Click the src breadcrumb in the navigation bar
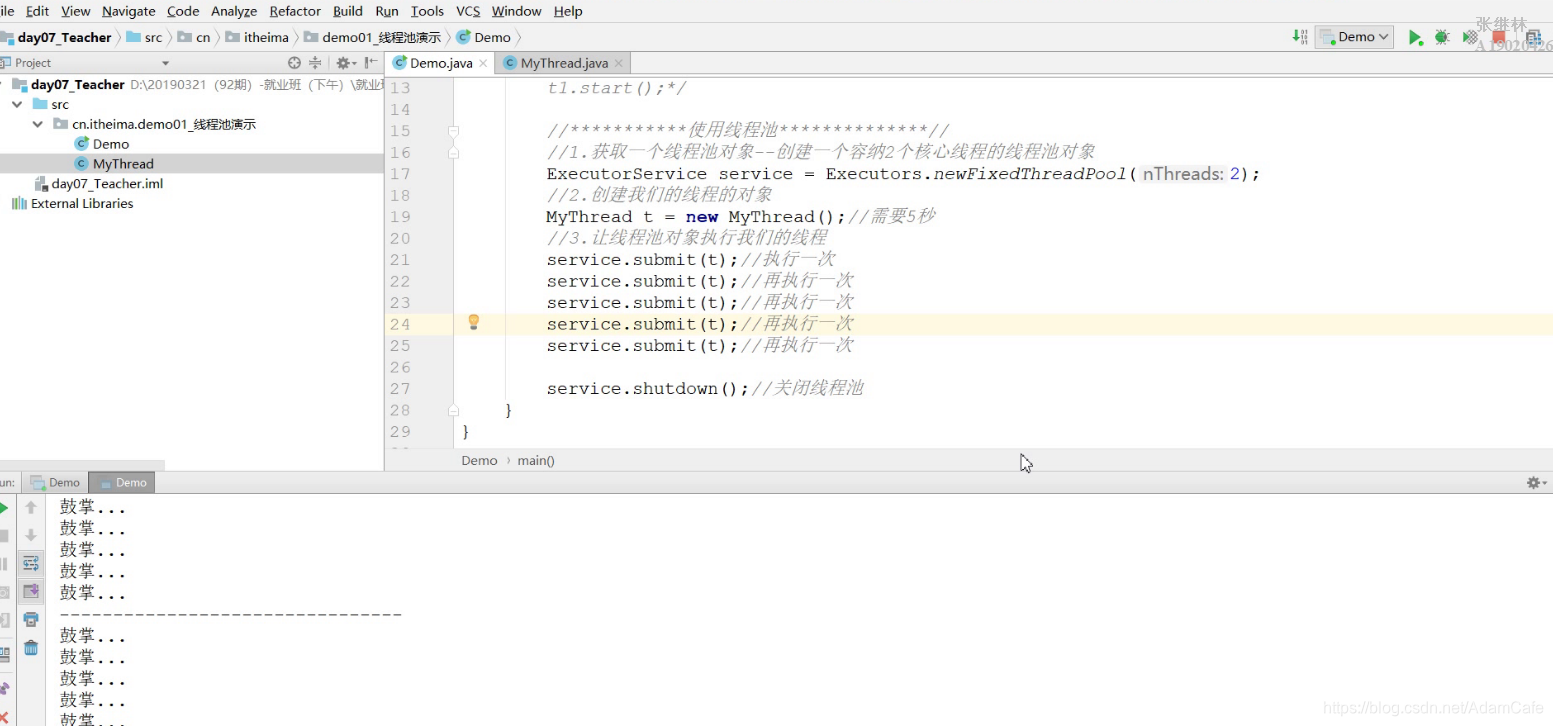Viewport: 1553px width, 726px height. pyautogui.click(x=144, y=37)
